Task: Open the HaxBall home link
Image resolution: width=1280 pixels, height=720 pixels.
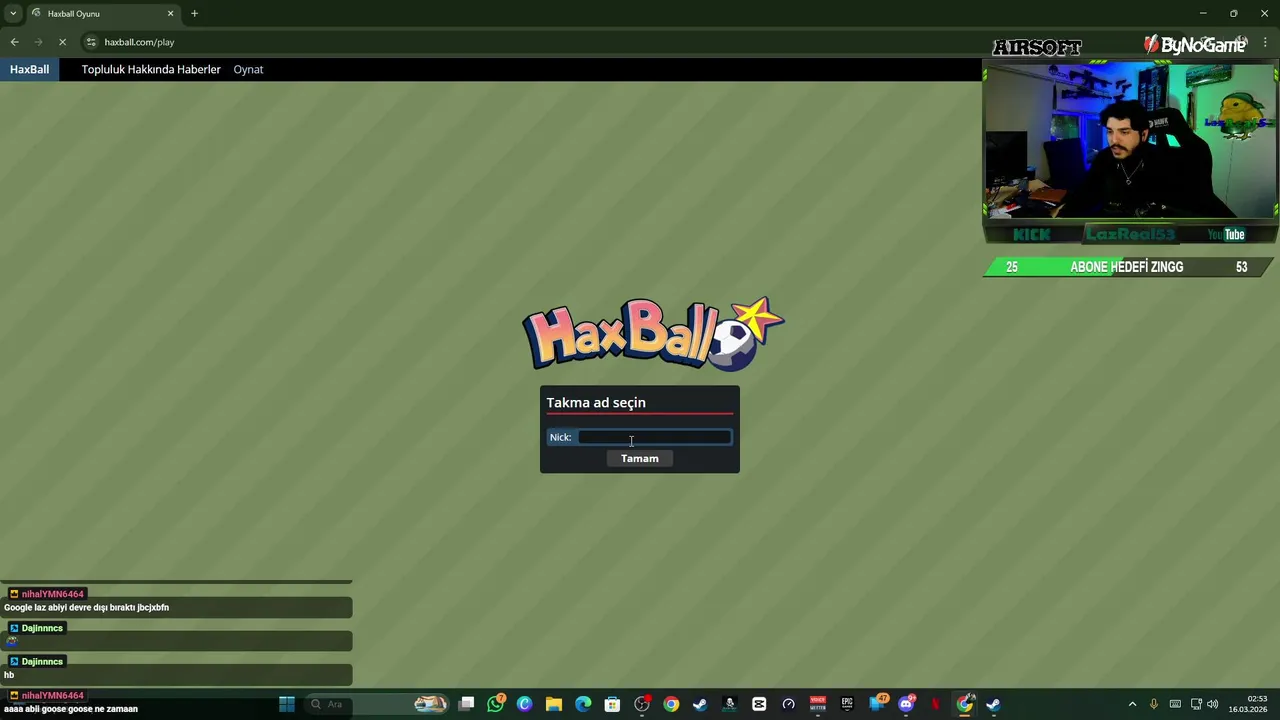Action: click(x=29, y=69)
